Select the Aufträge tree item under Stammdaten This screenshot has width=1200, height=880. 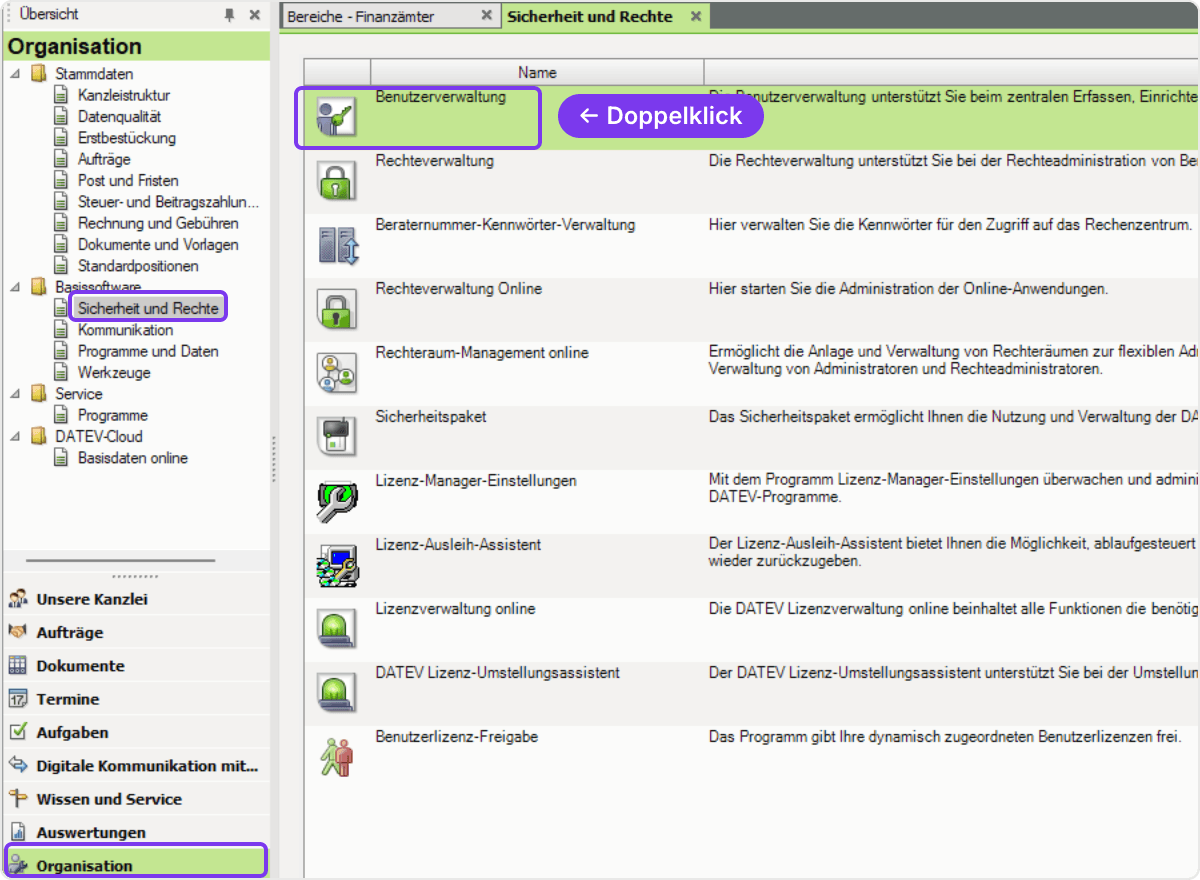point(104,159)
